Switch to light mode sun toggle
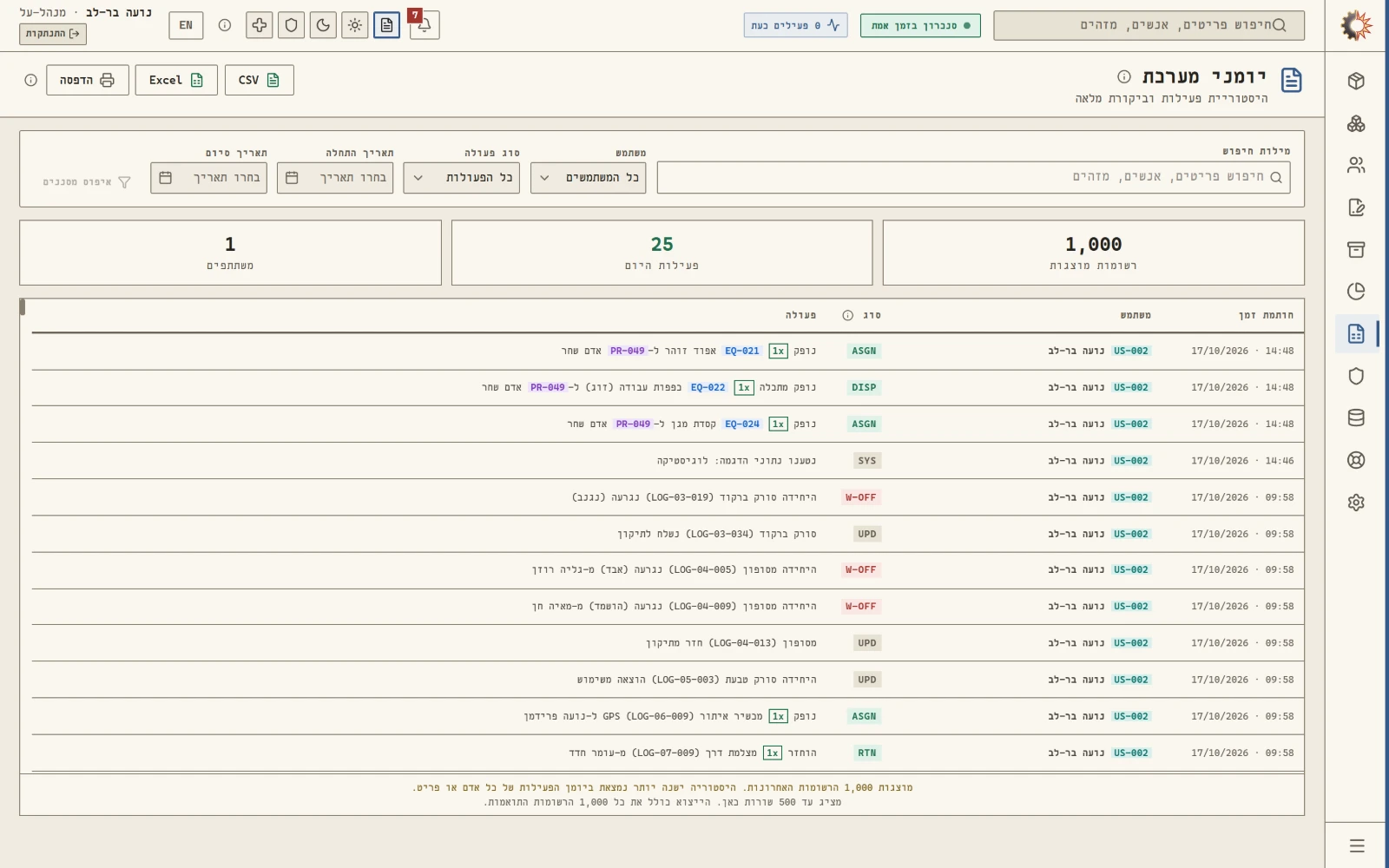The image size is (1389, 868). 355,25
